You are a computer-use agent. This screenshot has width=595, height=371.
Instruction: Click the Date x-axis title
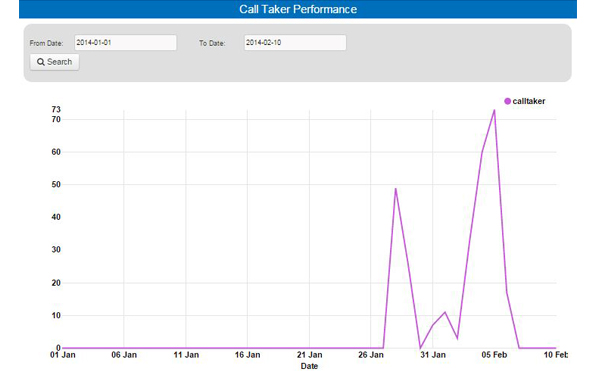point(309,366)
